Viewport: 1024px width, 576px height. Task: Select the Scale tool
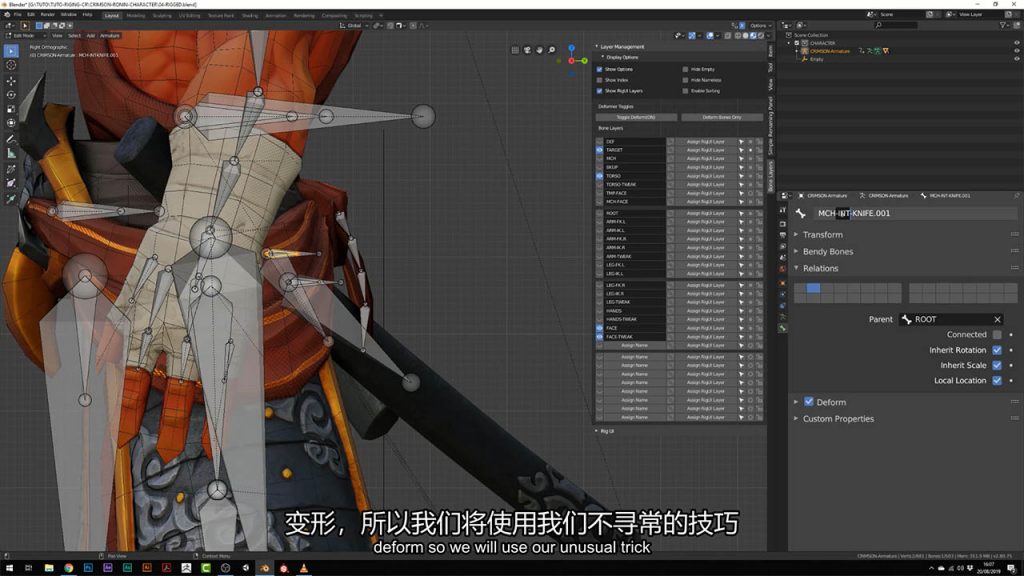pyautogui.click(x=11, y=109)
